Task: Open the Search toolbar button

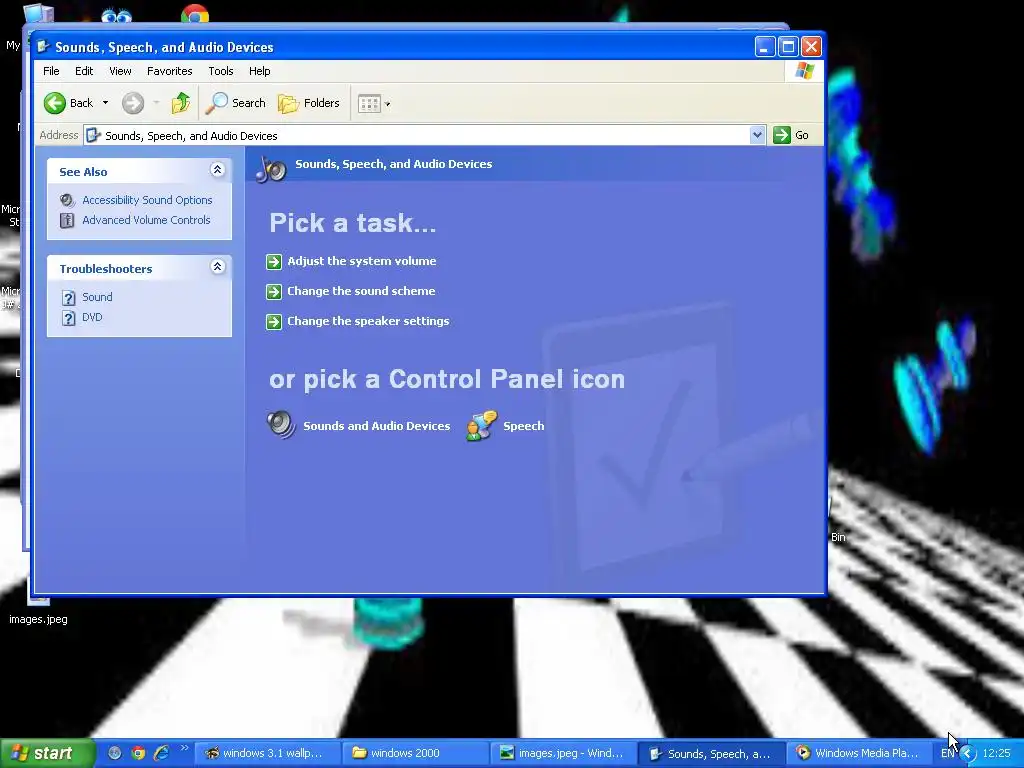Action: coord(236,103)
